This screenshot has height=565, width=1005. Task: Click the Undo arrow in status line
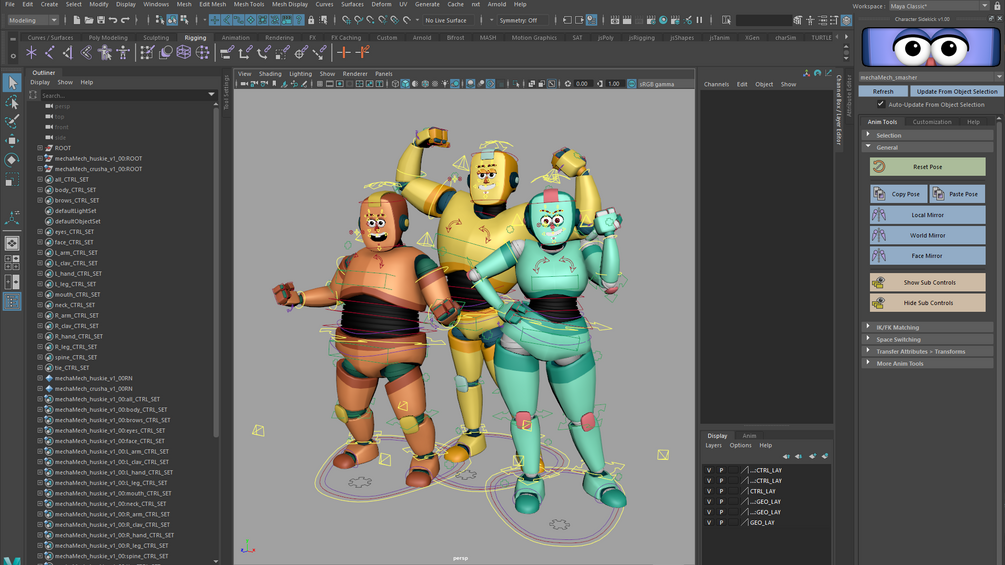(x=113, y=20)
